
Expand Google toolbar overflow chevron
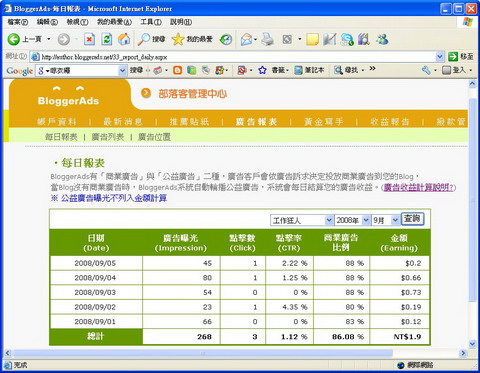[x=372, y=69]
